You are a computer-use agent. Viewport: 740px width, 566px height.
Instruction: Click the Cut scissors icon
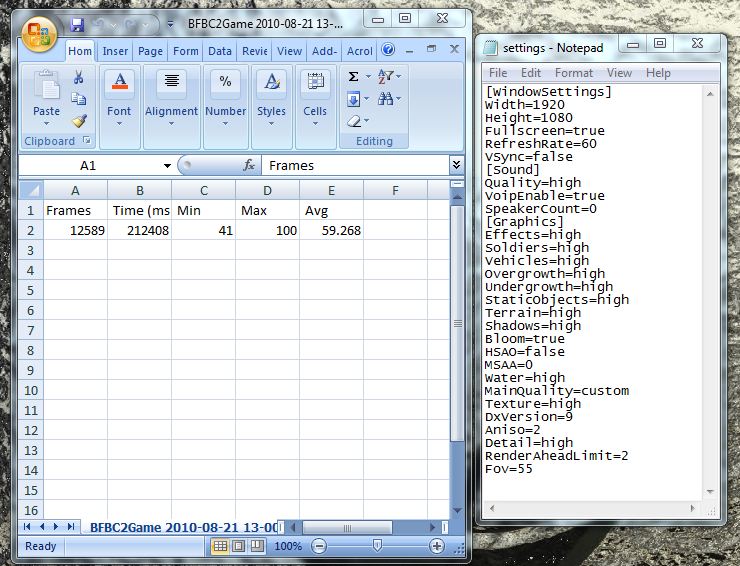point(78,77)
